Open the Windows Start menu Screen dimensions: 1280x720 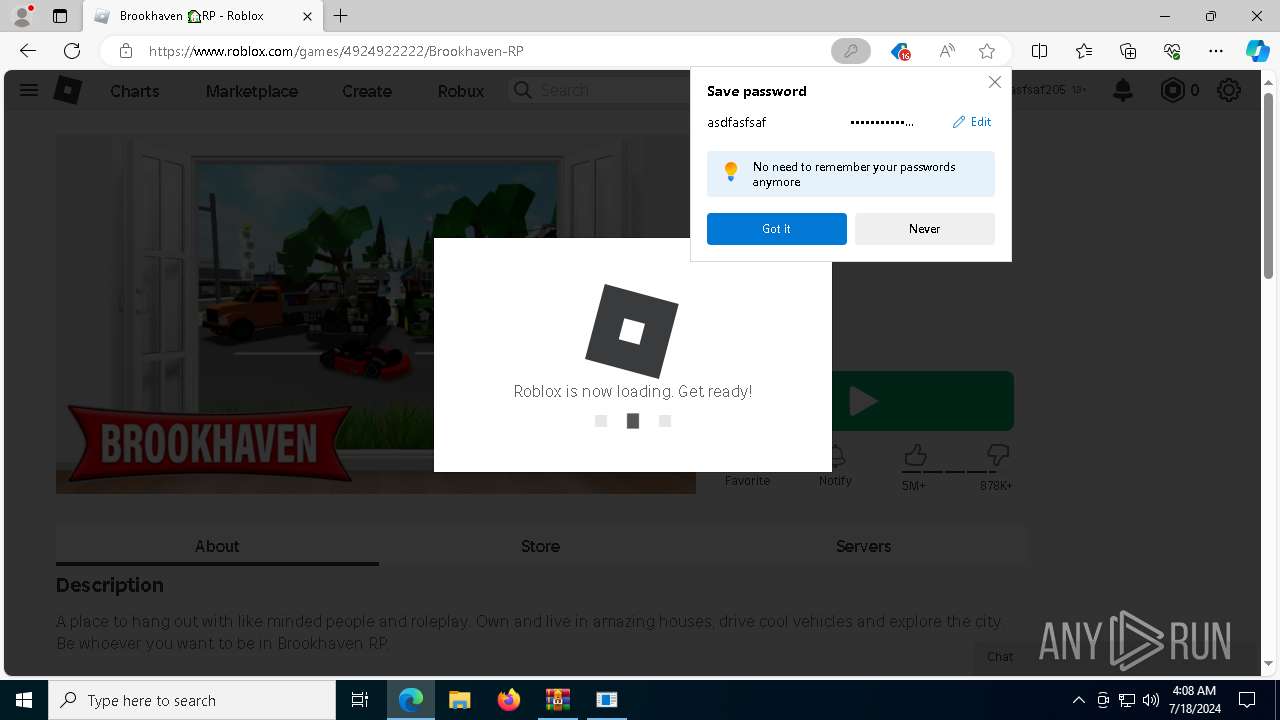click(24, 700)
